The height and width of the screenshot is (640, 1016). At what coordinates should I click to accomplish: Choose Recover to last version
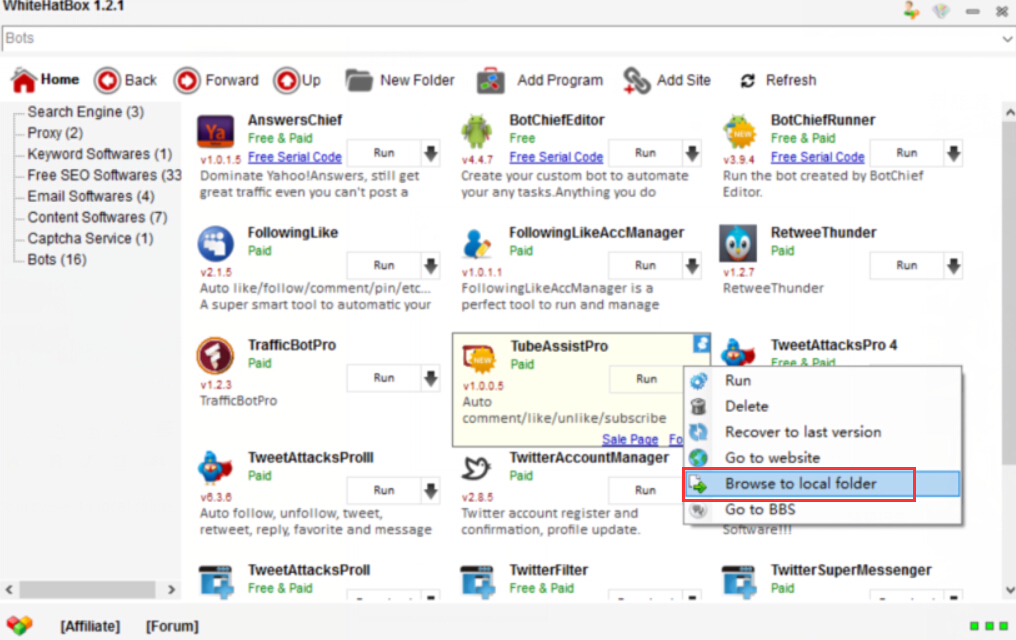[x=802, y=432]
